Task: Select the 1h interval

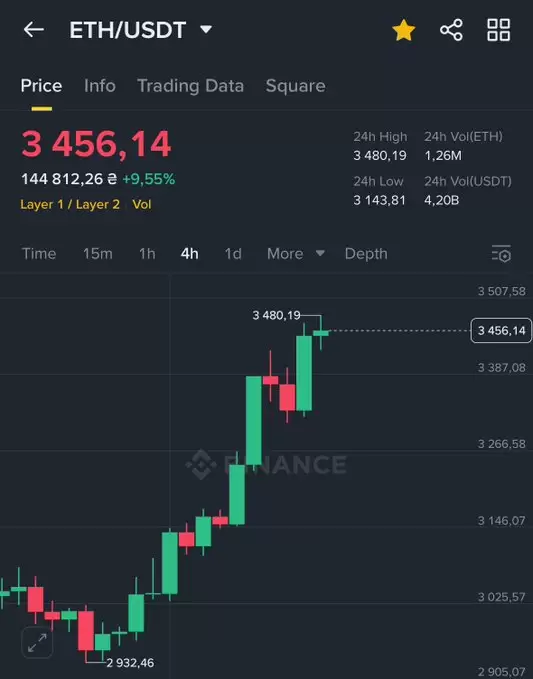Action: click(x=147, y=253)
